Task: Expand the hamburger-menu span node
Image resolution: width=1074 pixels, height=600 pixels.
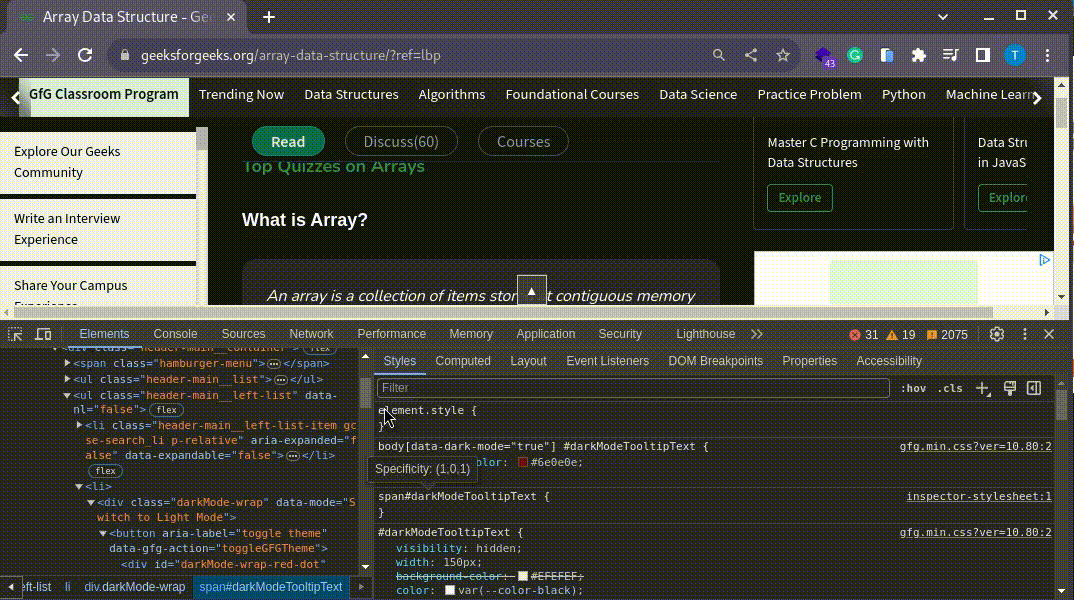Action: point(68,363)
